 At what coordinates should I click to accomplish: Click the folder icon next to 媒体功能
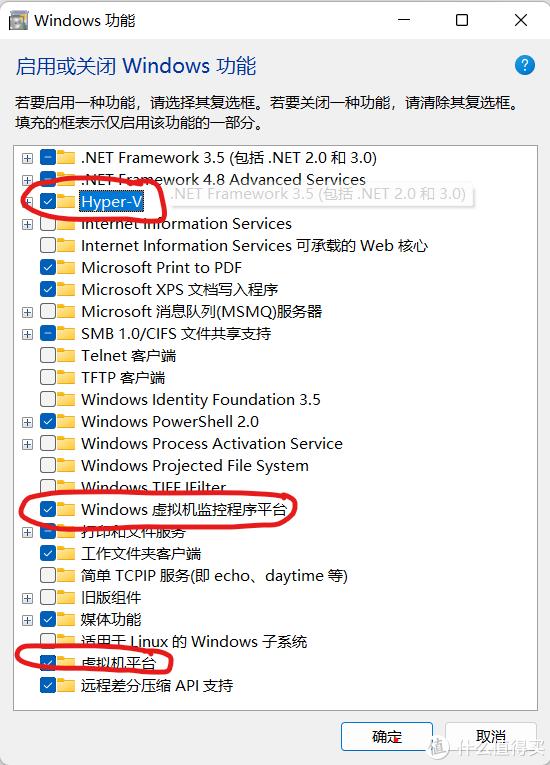pyautogui.click(x=66, y=619)
